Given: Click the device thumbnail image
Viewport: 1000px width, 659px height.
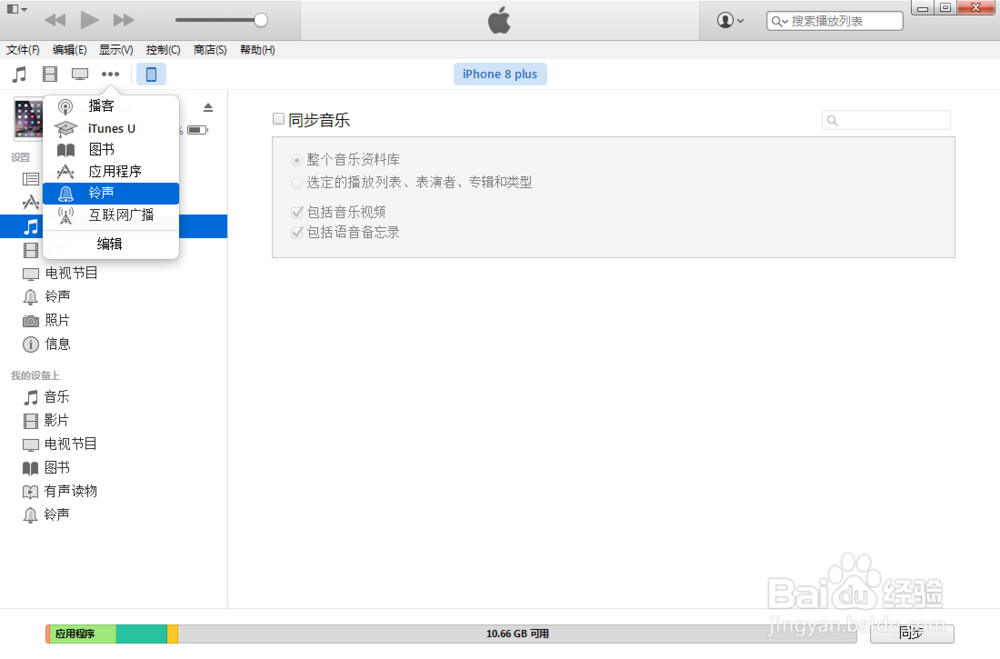Looking at the screenshot, I should coord(28,119).
